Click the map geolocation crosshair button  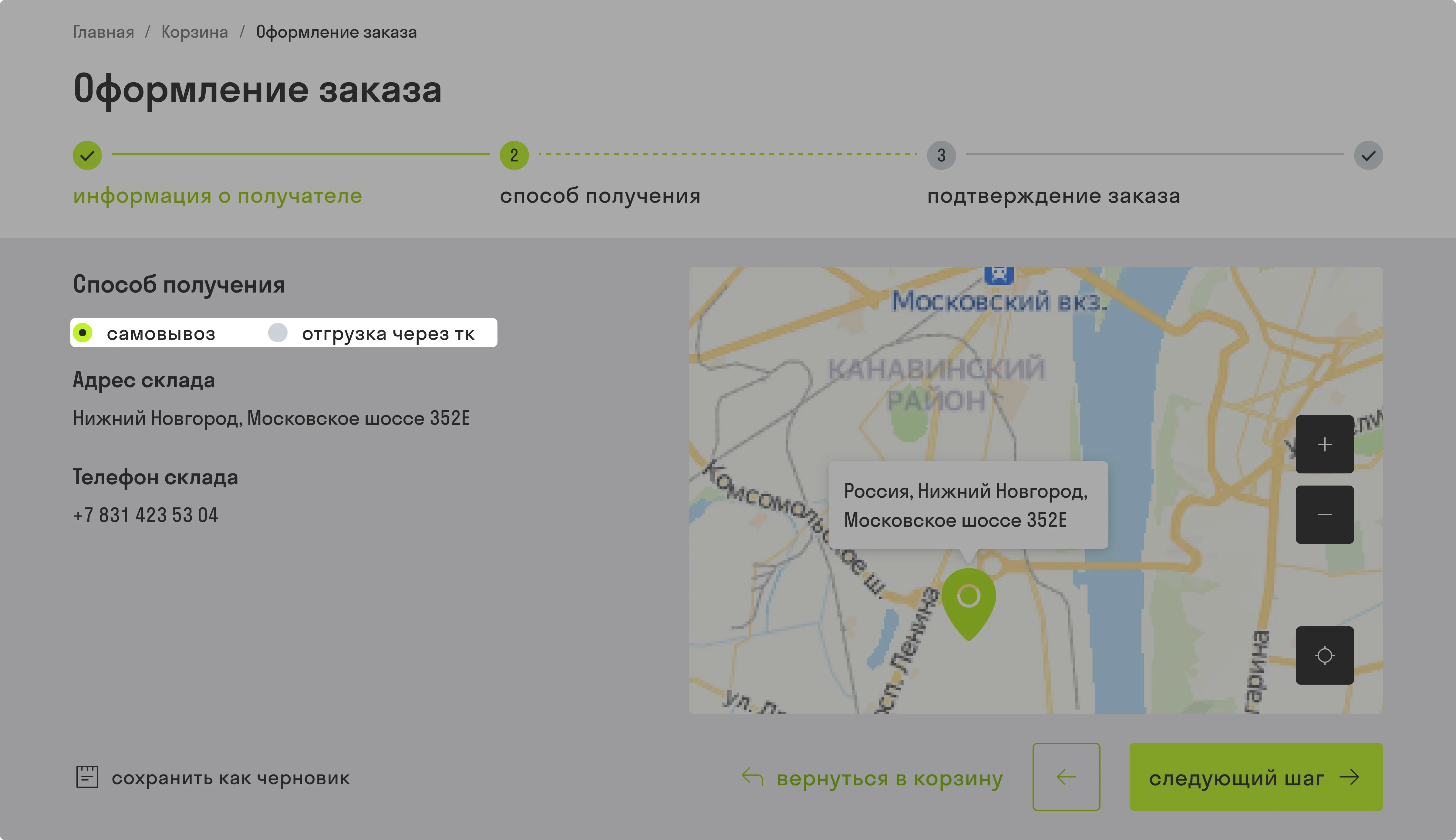(1325, 655)
